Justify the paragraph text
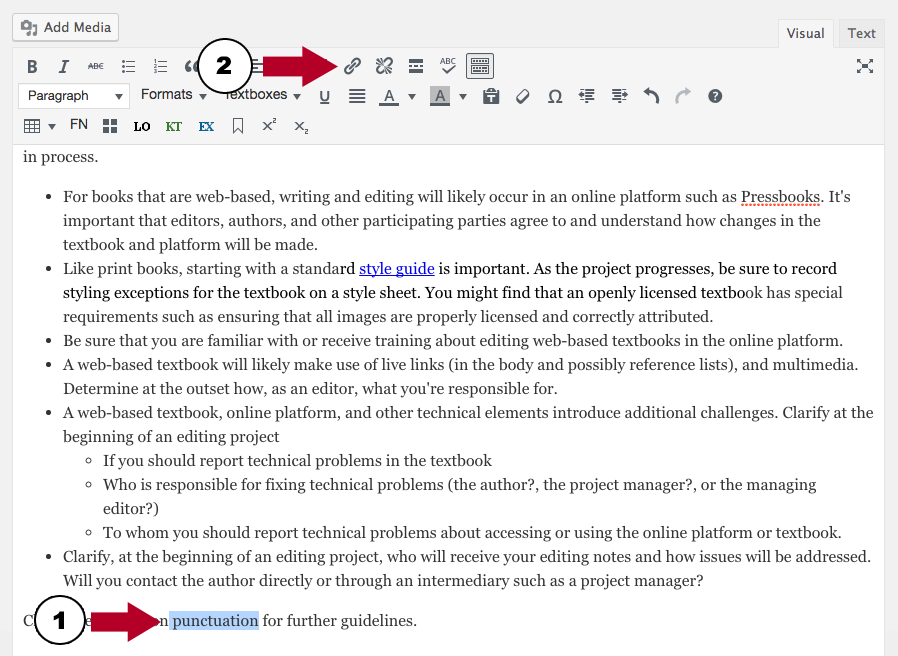The height and width of the screenshot is (656, 898). (357, 96)
